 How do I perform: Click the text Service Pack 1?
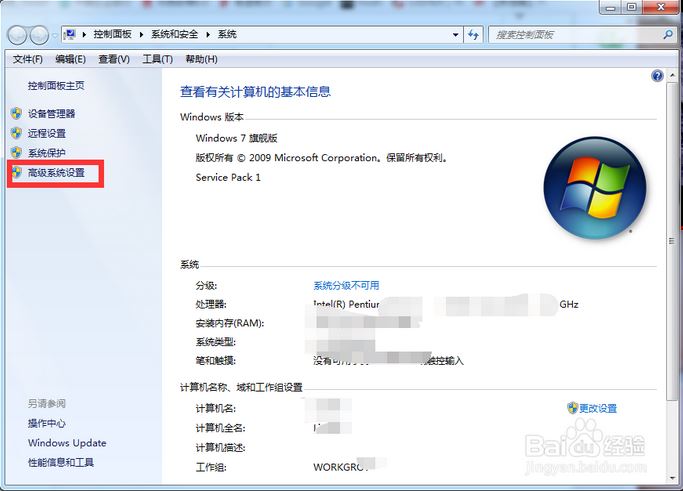tap(228, 177)
